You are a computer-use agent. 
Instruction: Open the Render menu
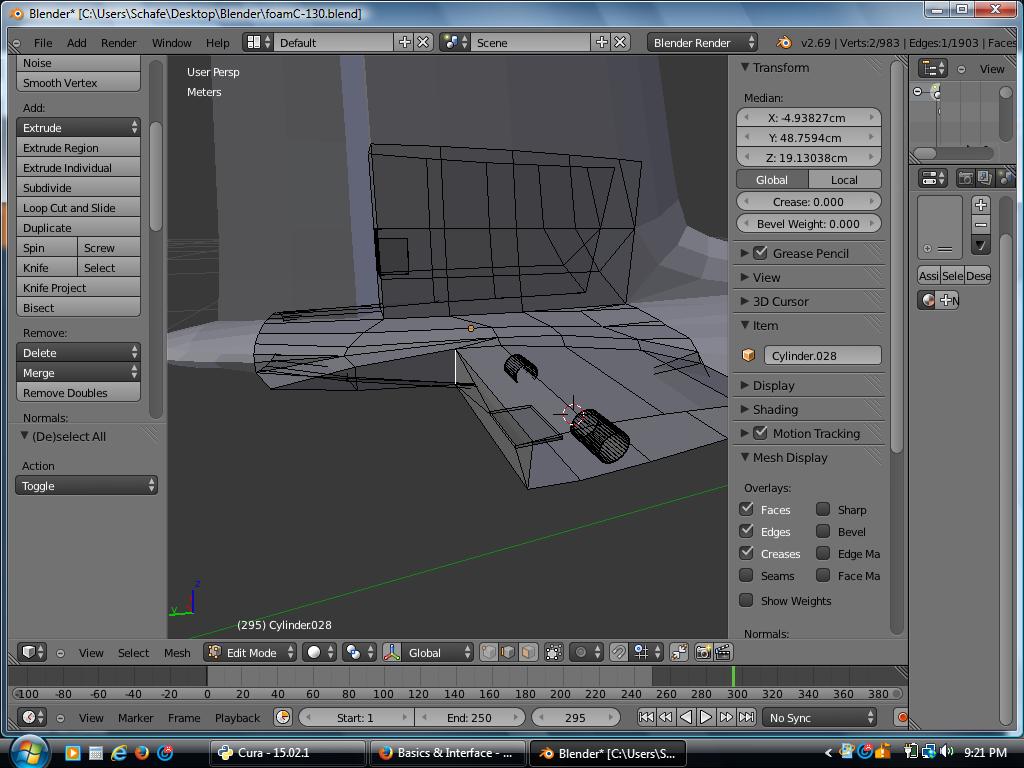(118, 42)
